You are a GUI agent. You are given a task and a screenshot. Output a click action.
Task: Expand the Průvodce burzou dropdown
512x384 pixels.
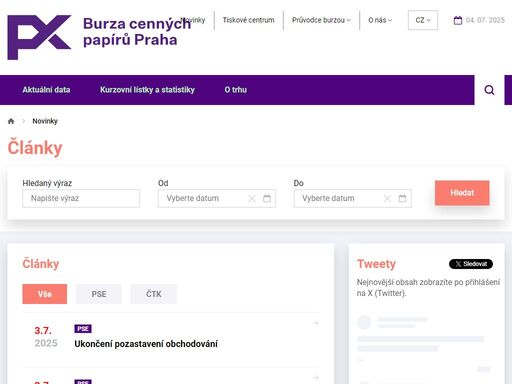321,20
